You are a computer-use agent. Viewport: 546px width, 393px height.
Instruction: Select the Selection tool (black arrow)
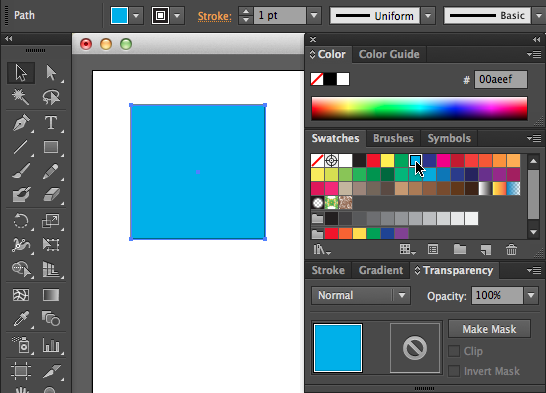(21, 73)
